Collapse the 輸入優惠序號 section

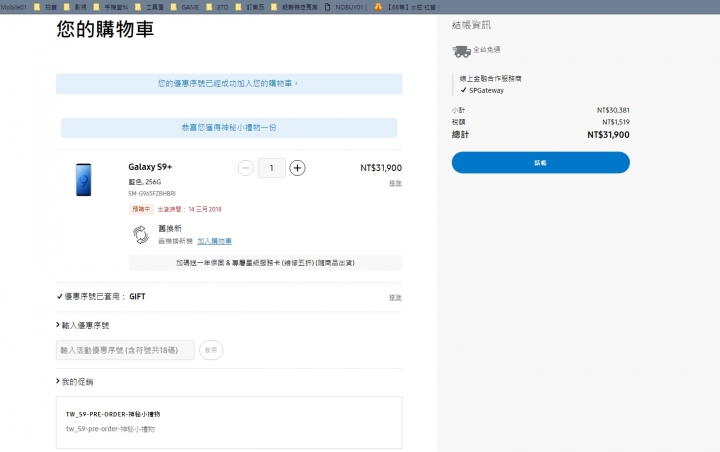(x=83, y=325)
